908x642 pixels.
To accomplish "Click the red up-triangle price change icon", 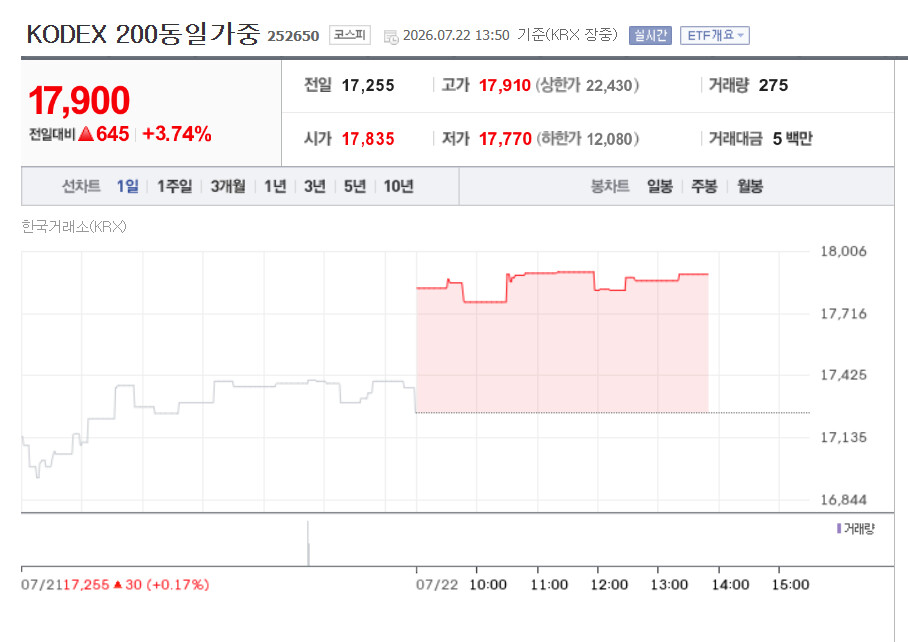I will 86,134.
